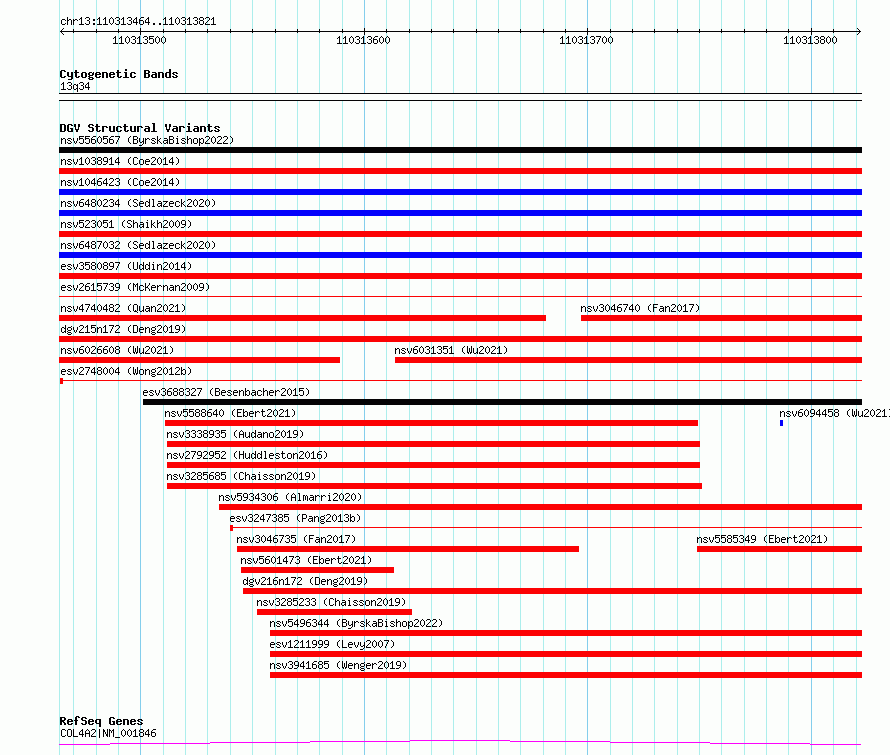Screen dimensions: 890x755
Task: Select the RefSeq Genes track title
Action: tap(101, 721)
